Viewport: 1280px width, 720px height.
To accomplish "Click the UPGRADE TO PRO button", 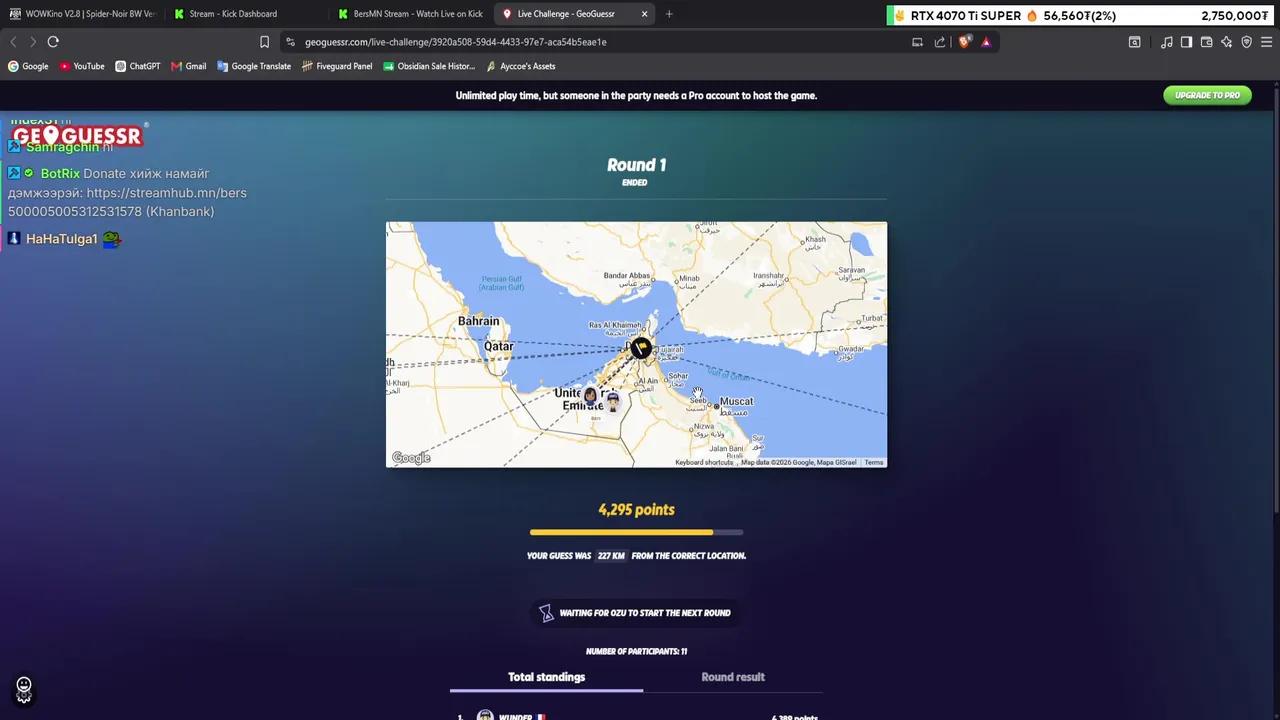I will click(1207, 95).
